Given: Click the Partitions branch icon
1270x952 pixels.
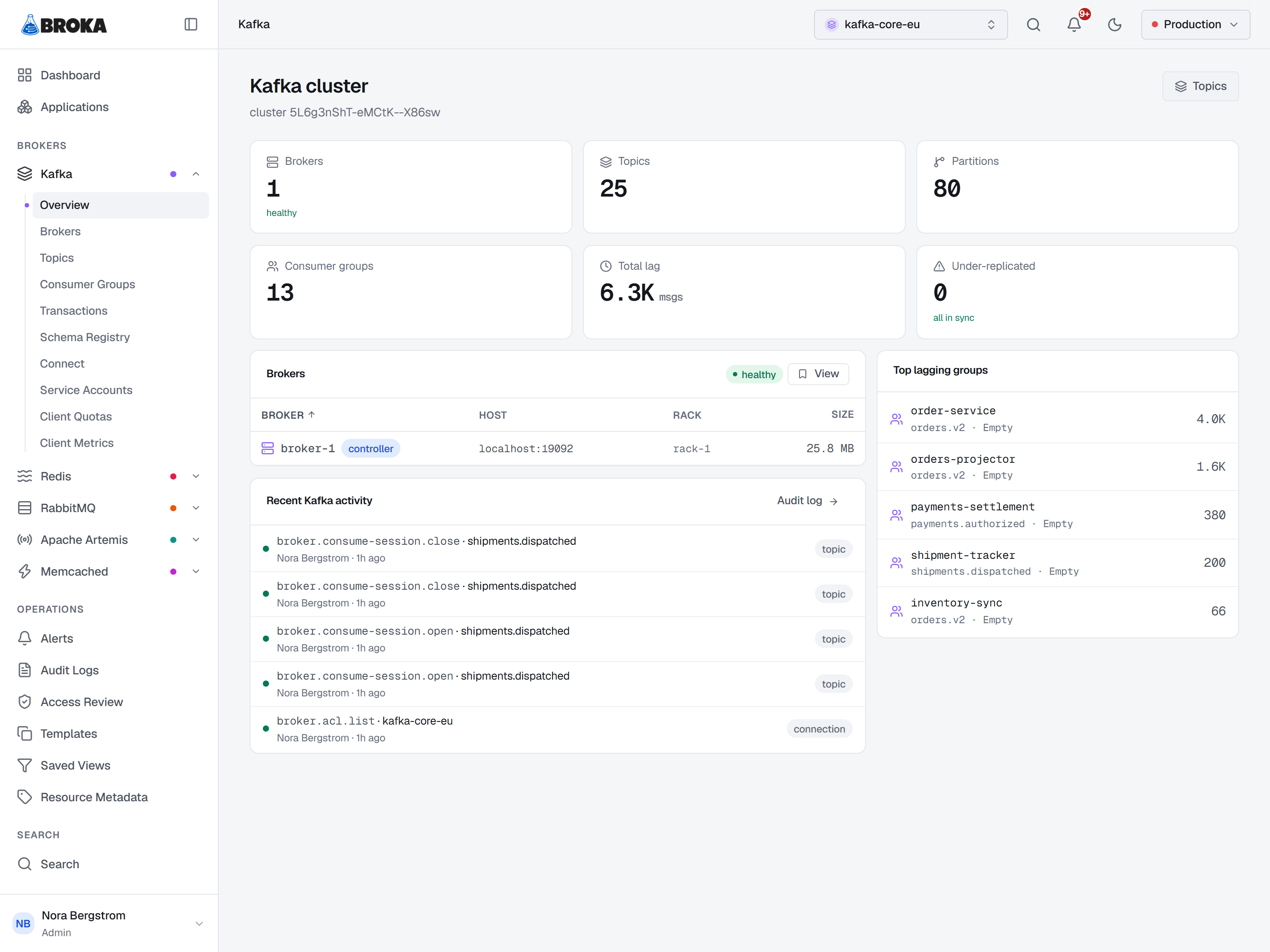Looking at the screenshot, I should tap(939, 162).
